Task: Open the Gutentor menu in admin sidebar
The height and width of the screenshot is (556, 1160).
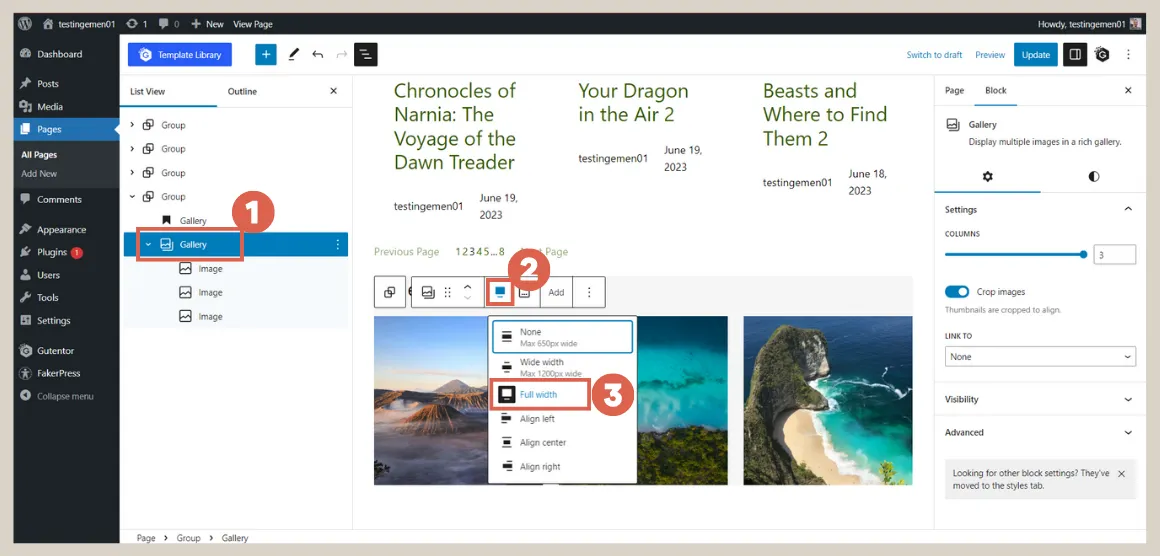Action: [55, 350]
